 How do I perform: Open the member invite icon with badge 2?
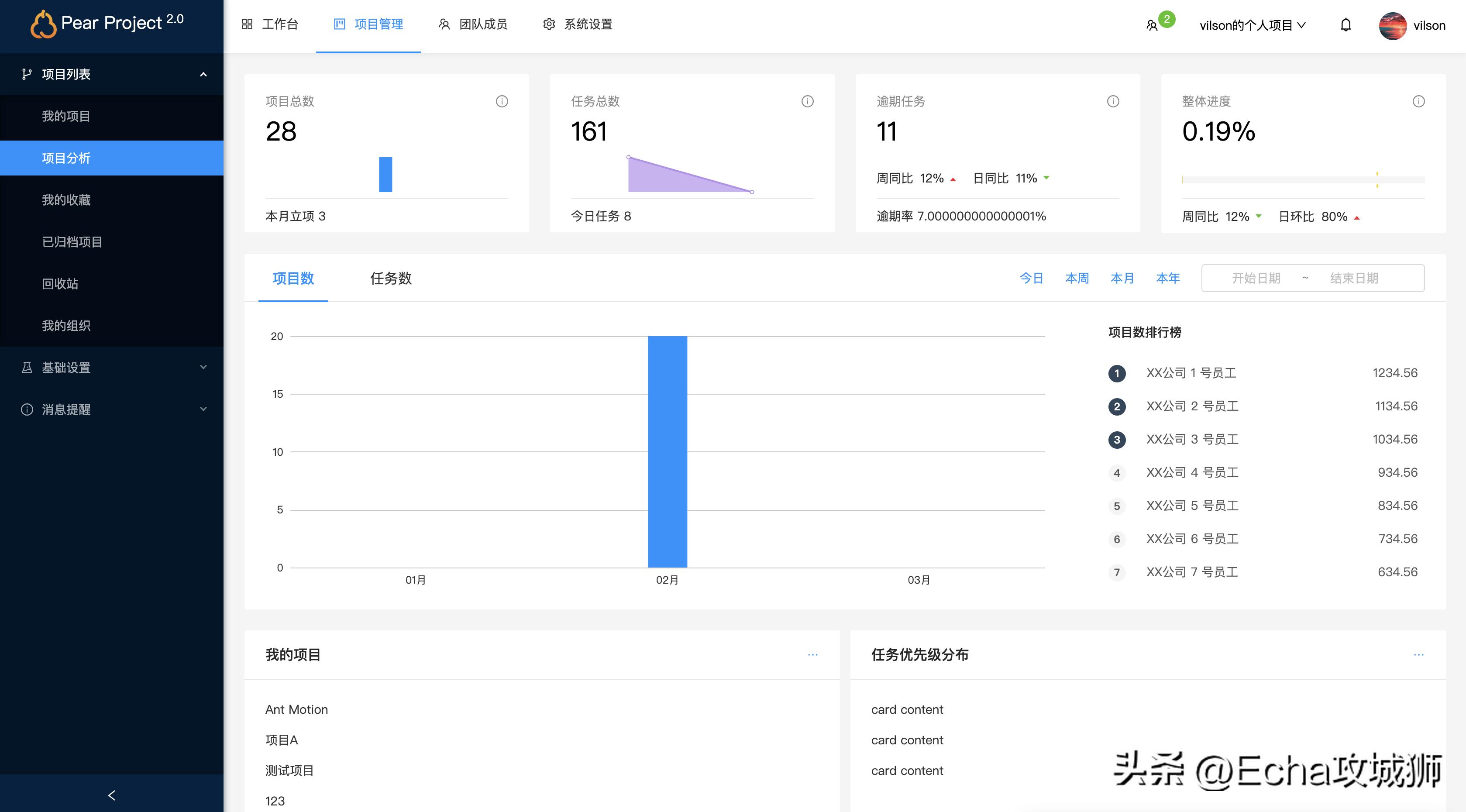[x=1155, y=25]
